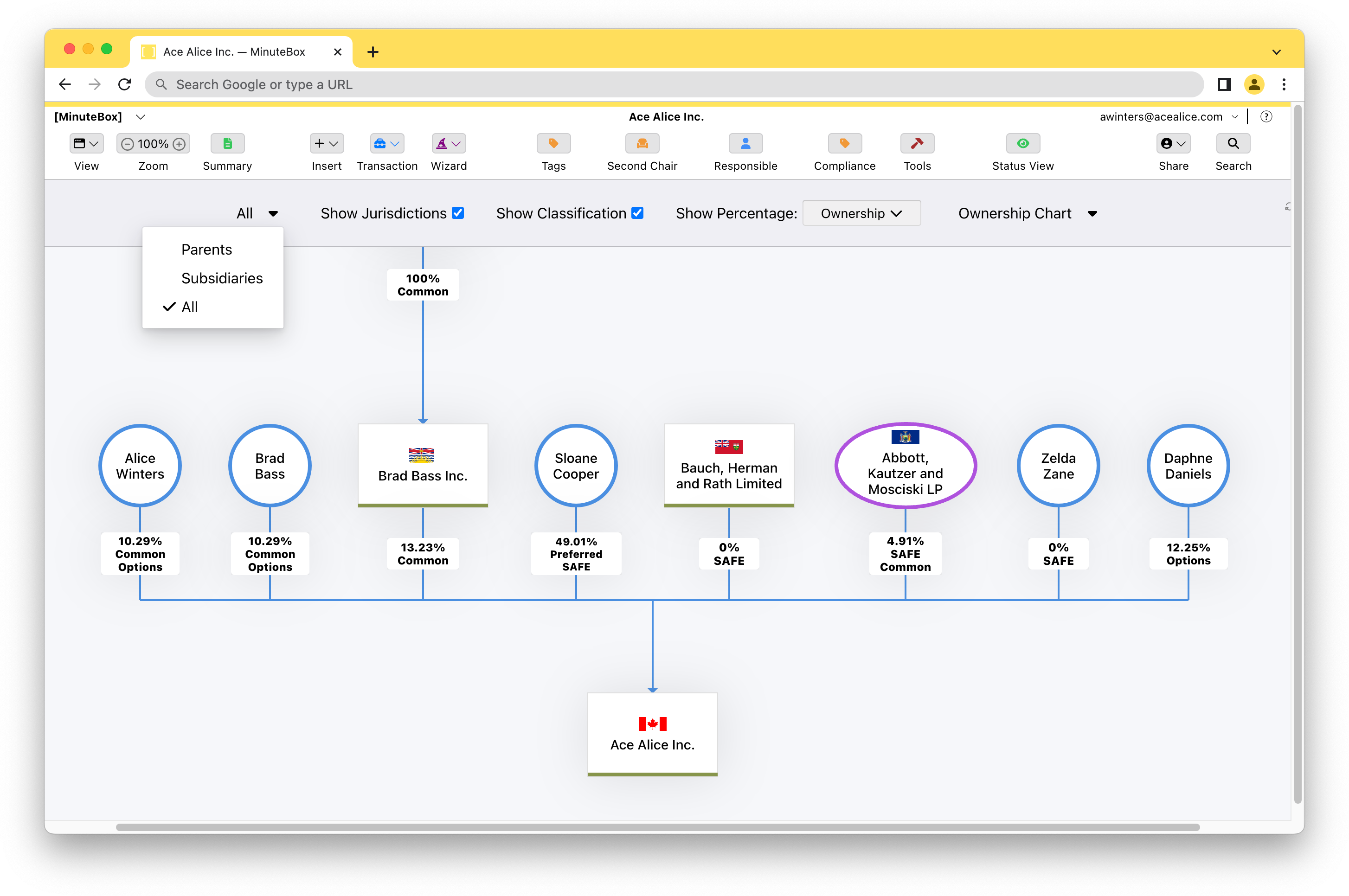Click the browser back arrow
1349x896 pixels.
point(65,84)
